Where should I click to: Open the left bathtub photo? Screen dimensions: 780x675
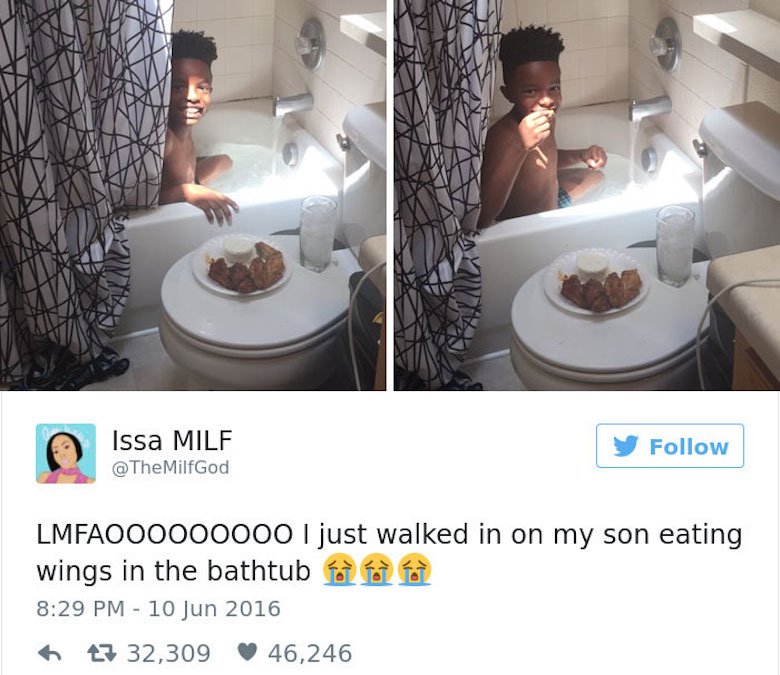point(193,195)
